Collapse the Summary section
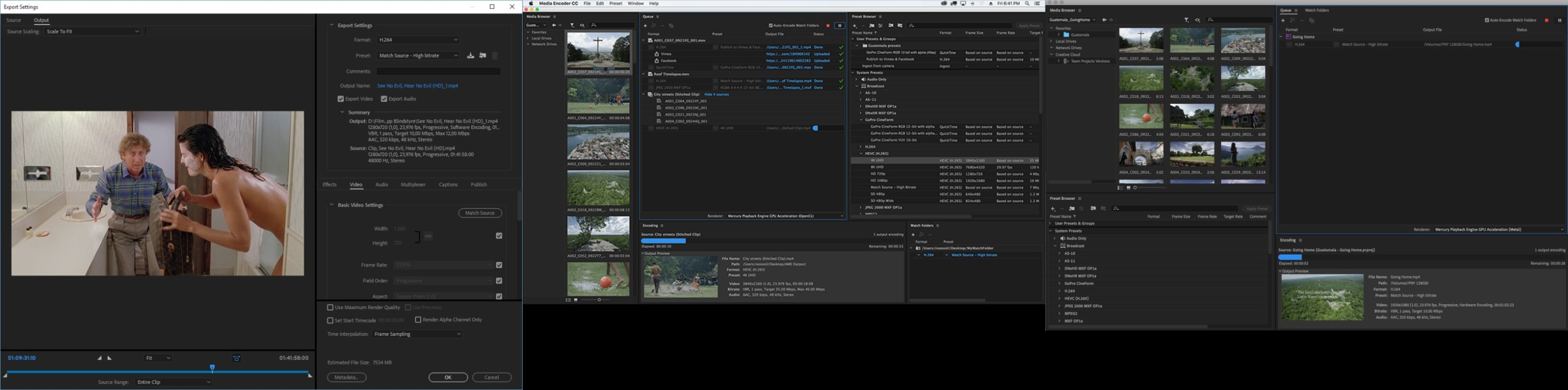Viewport: 1568px width, 390px height. 343,112
